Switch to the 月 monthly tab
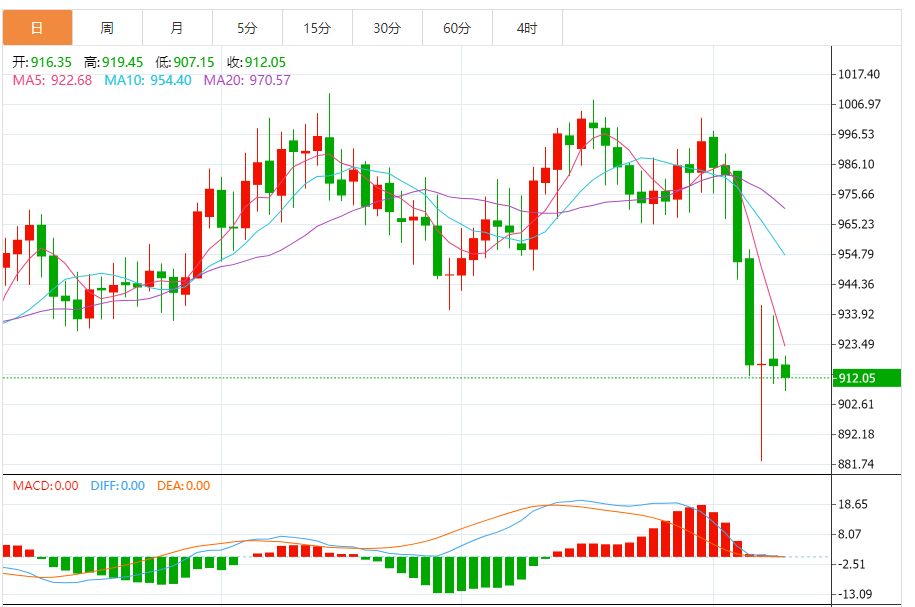This screenshot has height=607, width=915. [177, 28]
